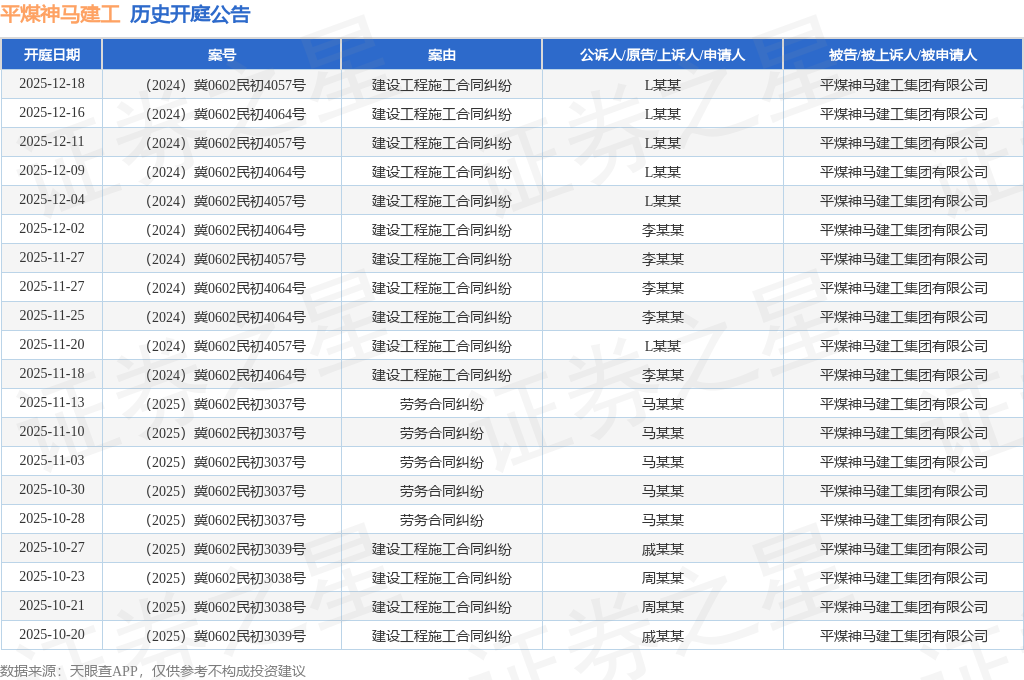
Task: Click case number 冀0602民初3039号 in the 2025-10-27 row
Action: (222, 549)
